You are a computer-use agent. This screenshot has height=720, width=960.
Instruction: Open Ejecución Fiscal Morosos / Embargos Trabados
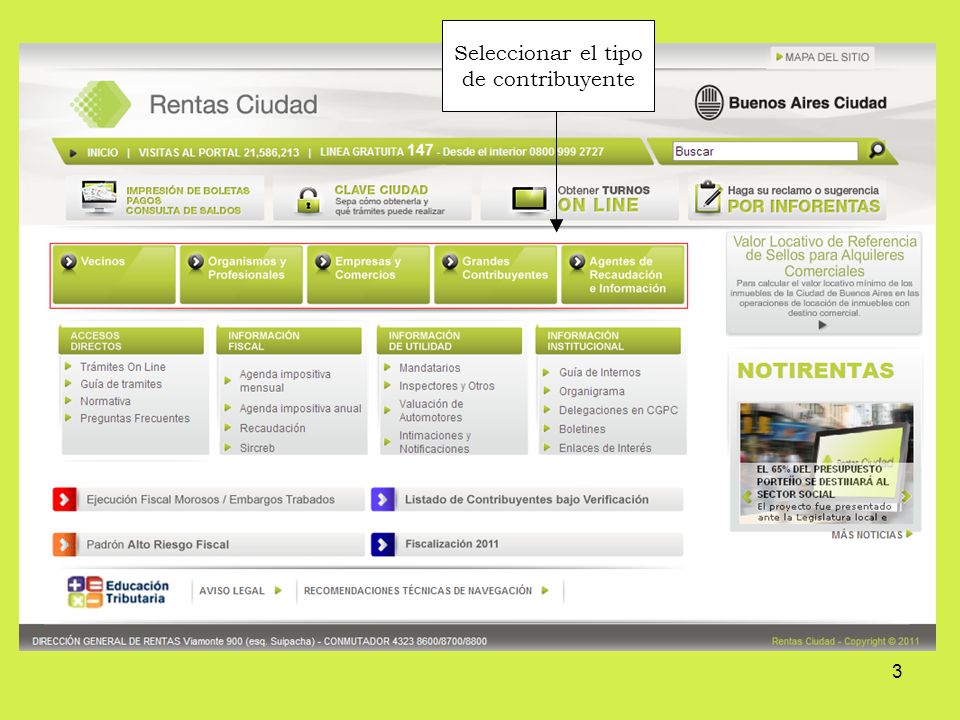pos(208,499)
